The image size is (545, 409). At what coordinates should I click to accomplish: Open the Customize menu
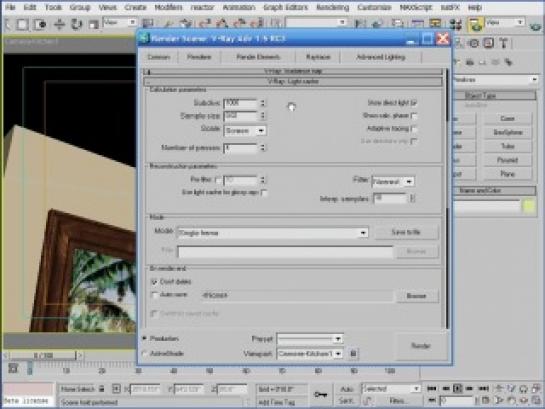[x=374, y=7]
